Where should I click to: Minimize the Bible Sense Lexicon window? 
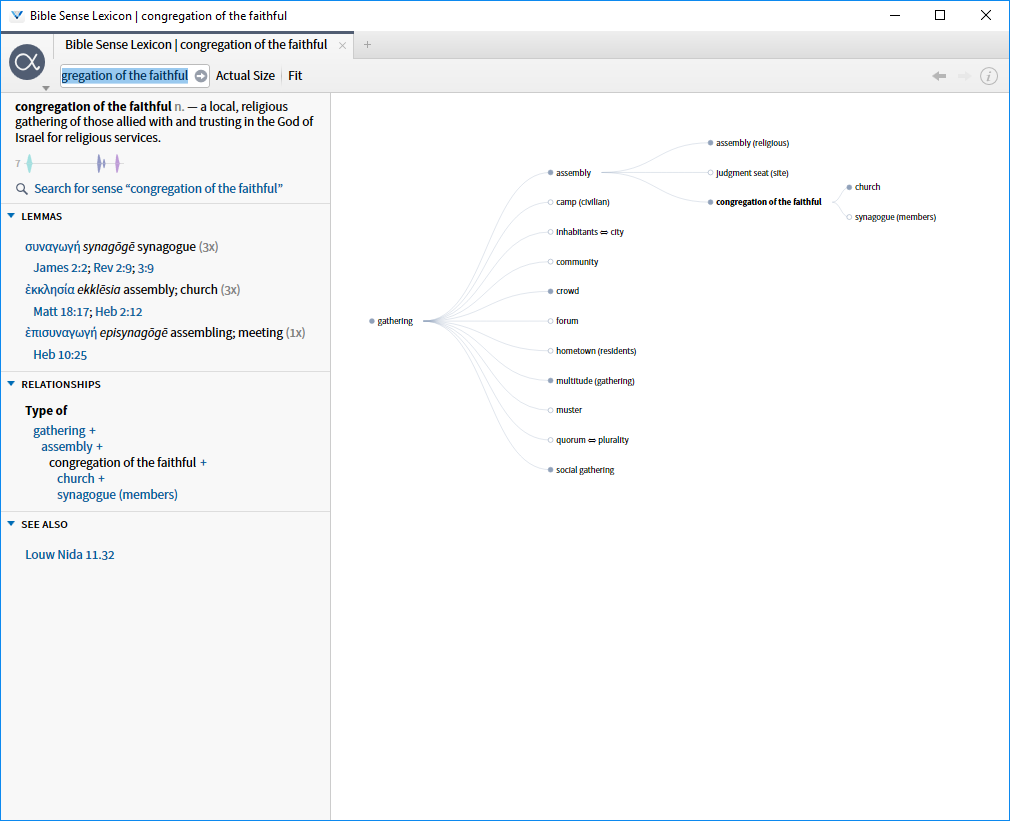(x=895, y=15)
